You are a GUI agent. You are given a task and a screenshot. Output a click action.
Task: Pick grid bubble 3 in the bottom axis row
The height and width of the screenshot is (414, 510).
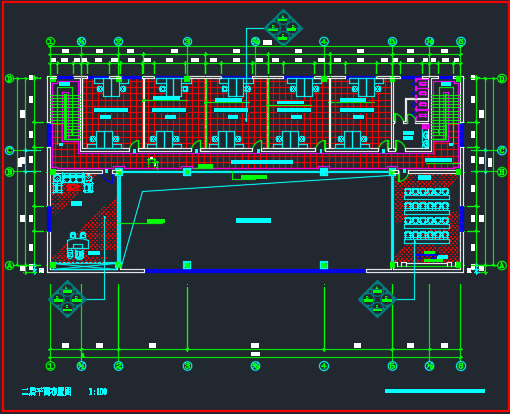[187, 366]
